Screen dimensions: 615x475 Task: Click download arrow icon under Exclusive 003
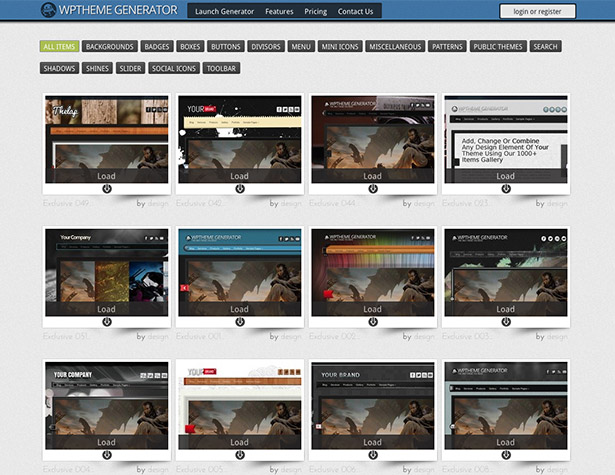click(x=506, y=322)
